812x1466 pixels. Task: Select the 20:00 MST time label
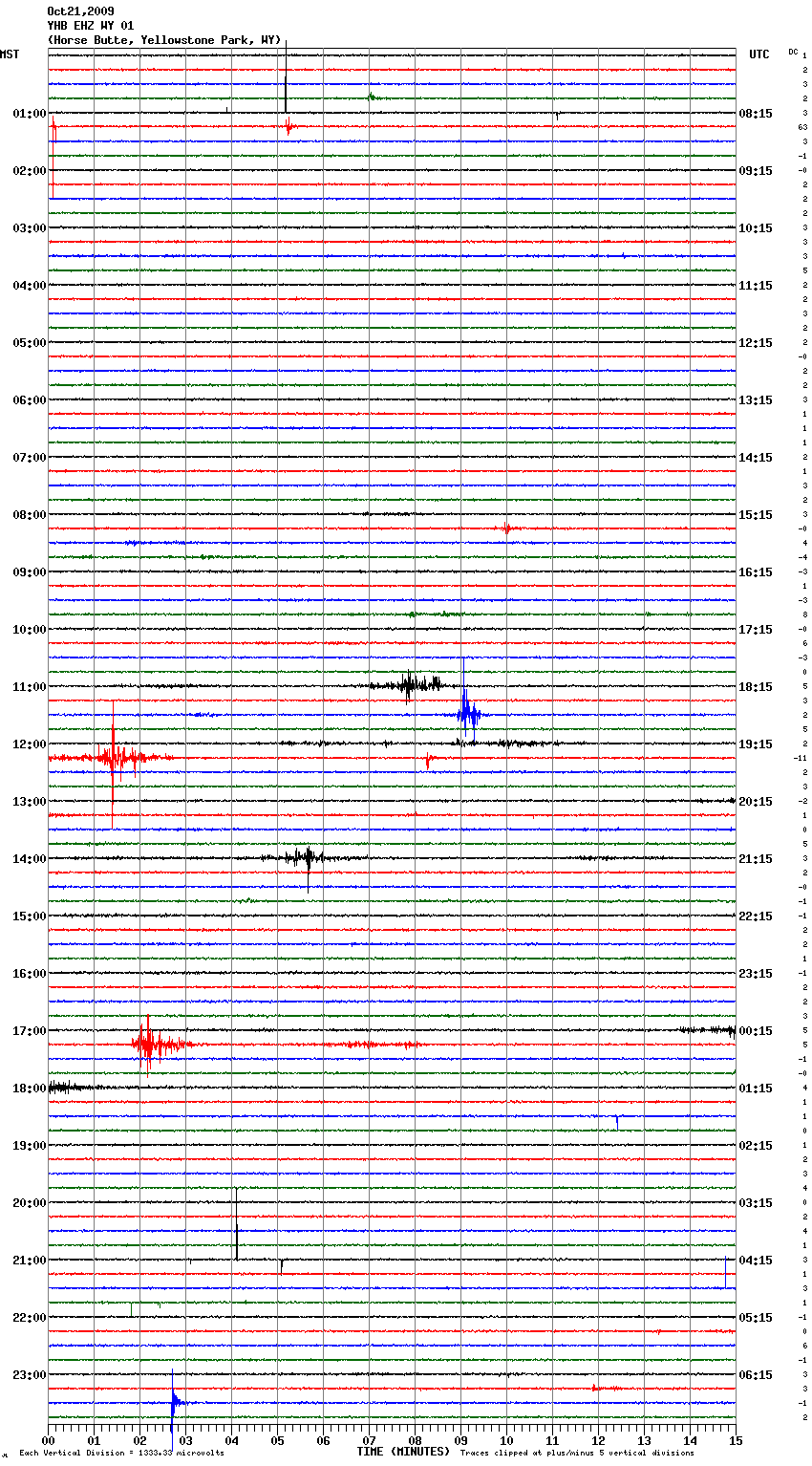click(30, 1203)
